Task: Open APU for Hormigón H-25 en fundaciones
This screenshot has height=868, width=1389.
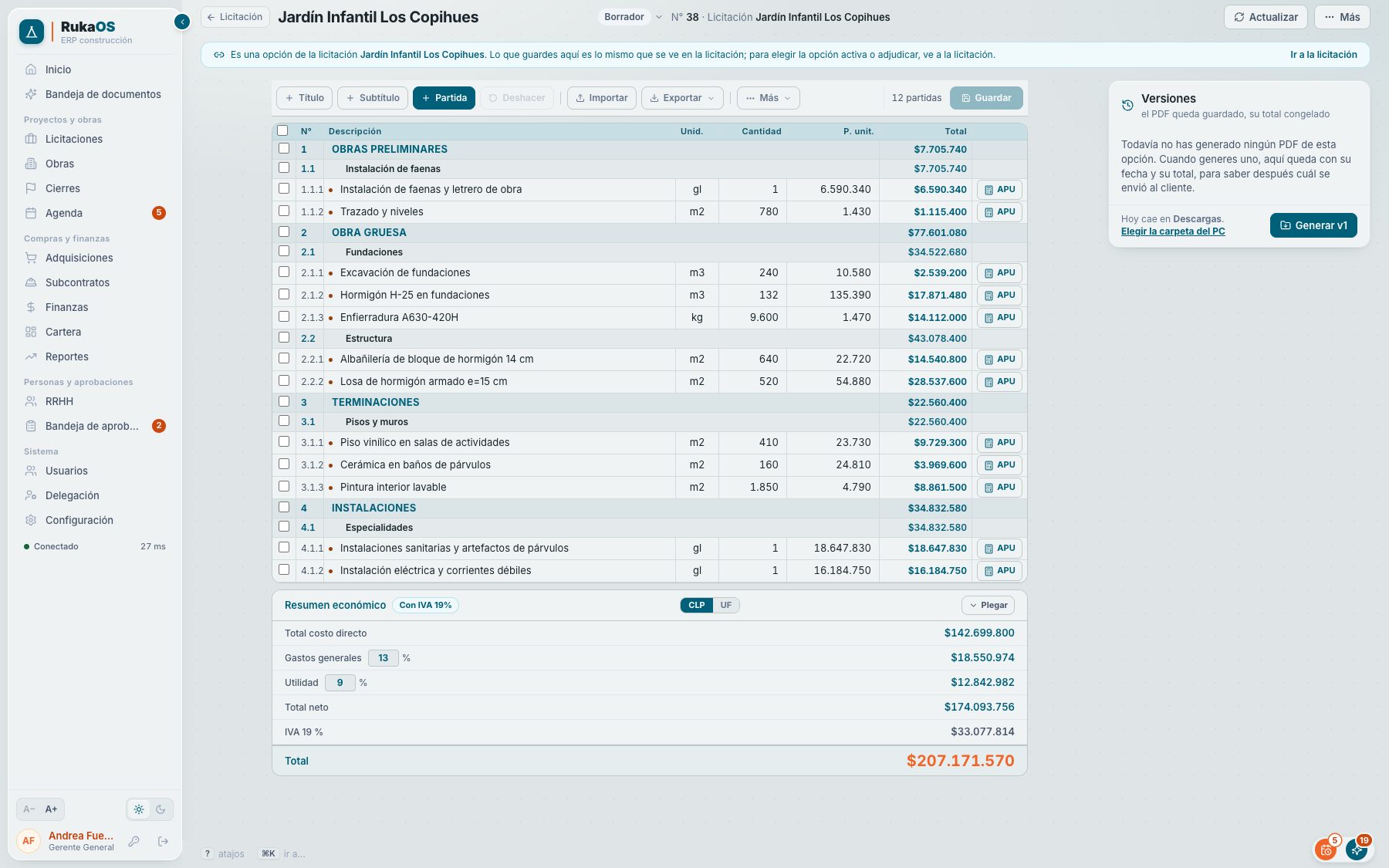Action: point(1000,296)
